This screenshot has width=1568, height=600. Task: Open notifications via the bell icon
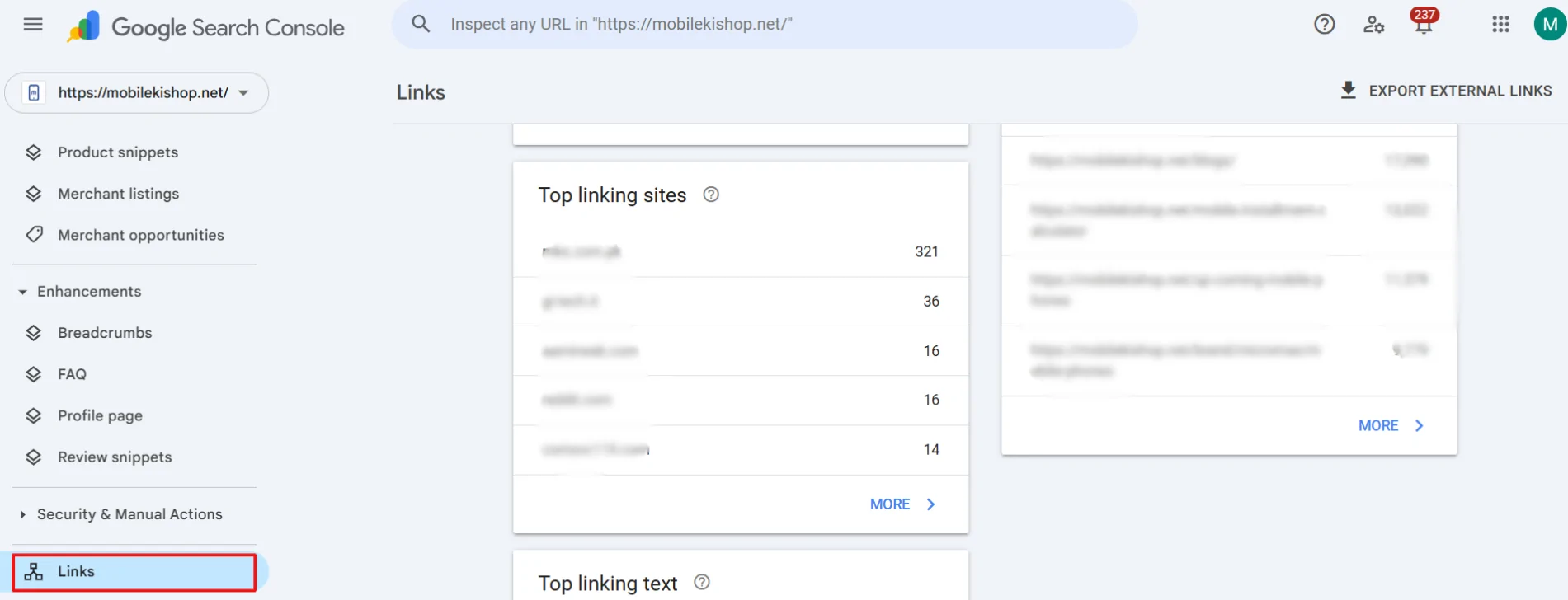point(1423,26)
